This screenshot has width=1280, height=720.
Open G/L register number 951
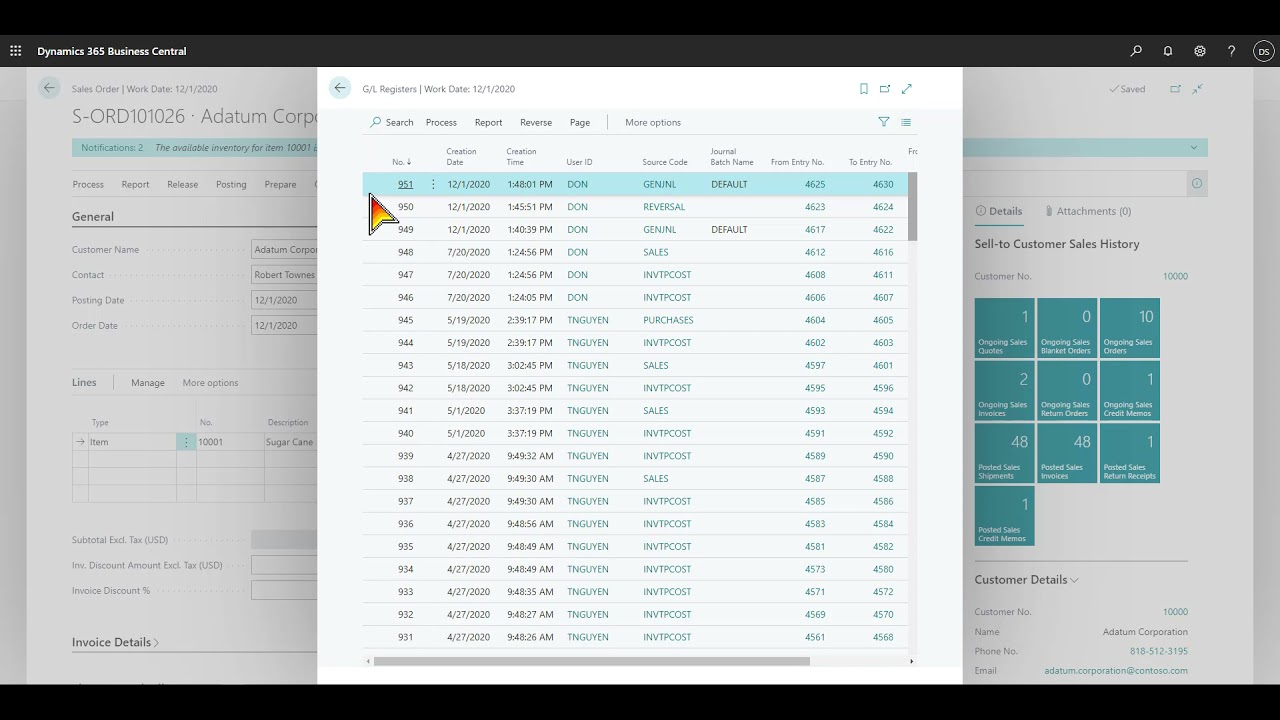click(x=405, y=184)
